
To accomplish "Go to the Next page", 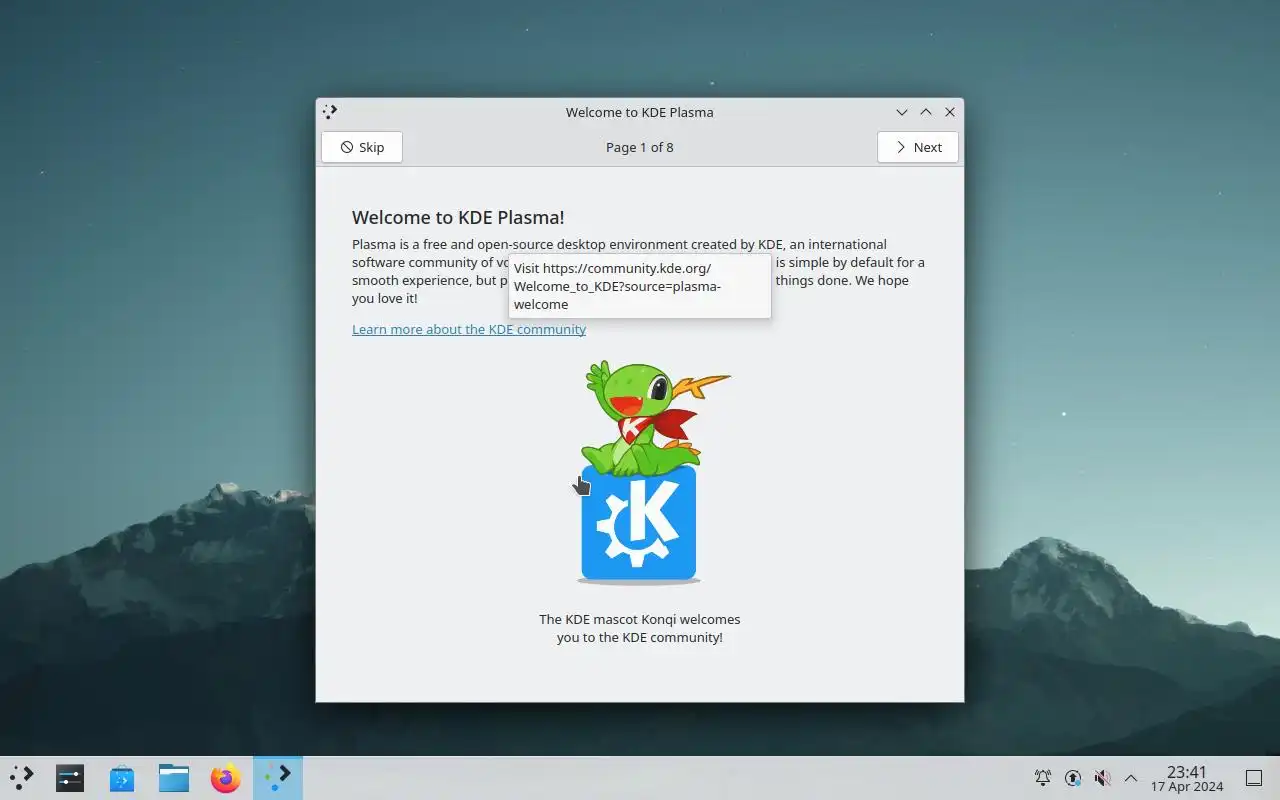I will point(917,147).
